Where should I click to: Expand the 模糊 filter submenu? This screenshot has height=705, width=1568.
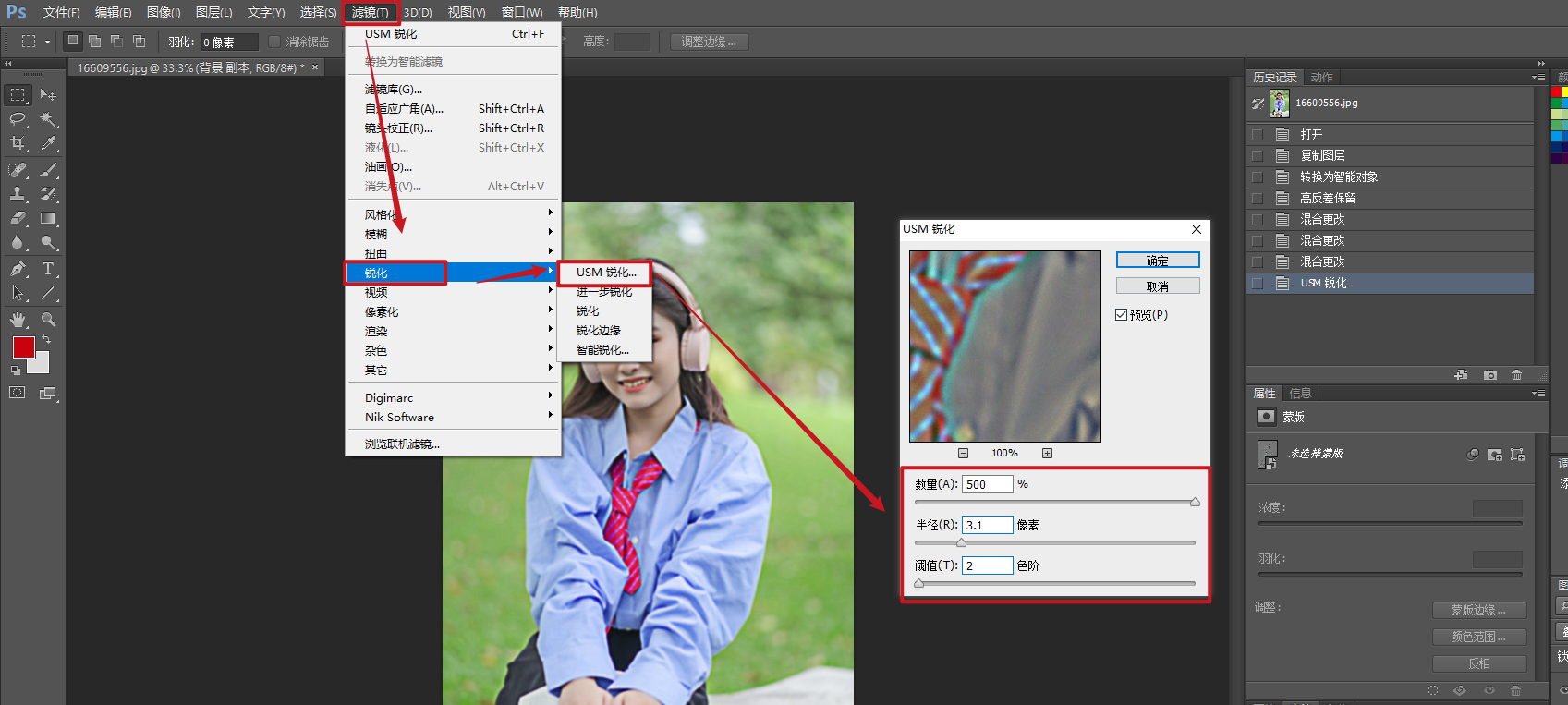[454, 234]
